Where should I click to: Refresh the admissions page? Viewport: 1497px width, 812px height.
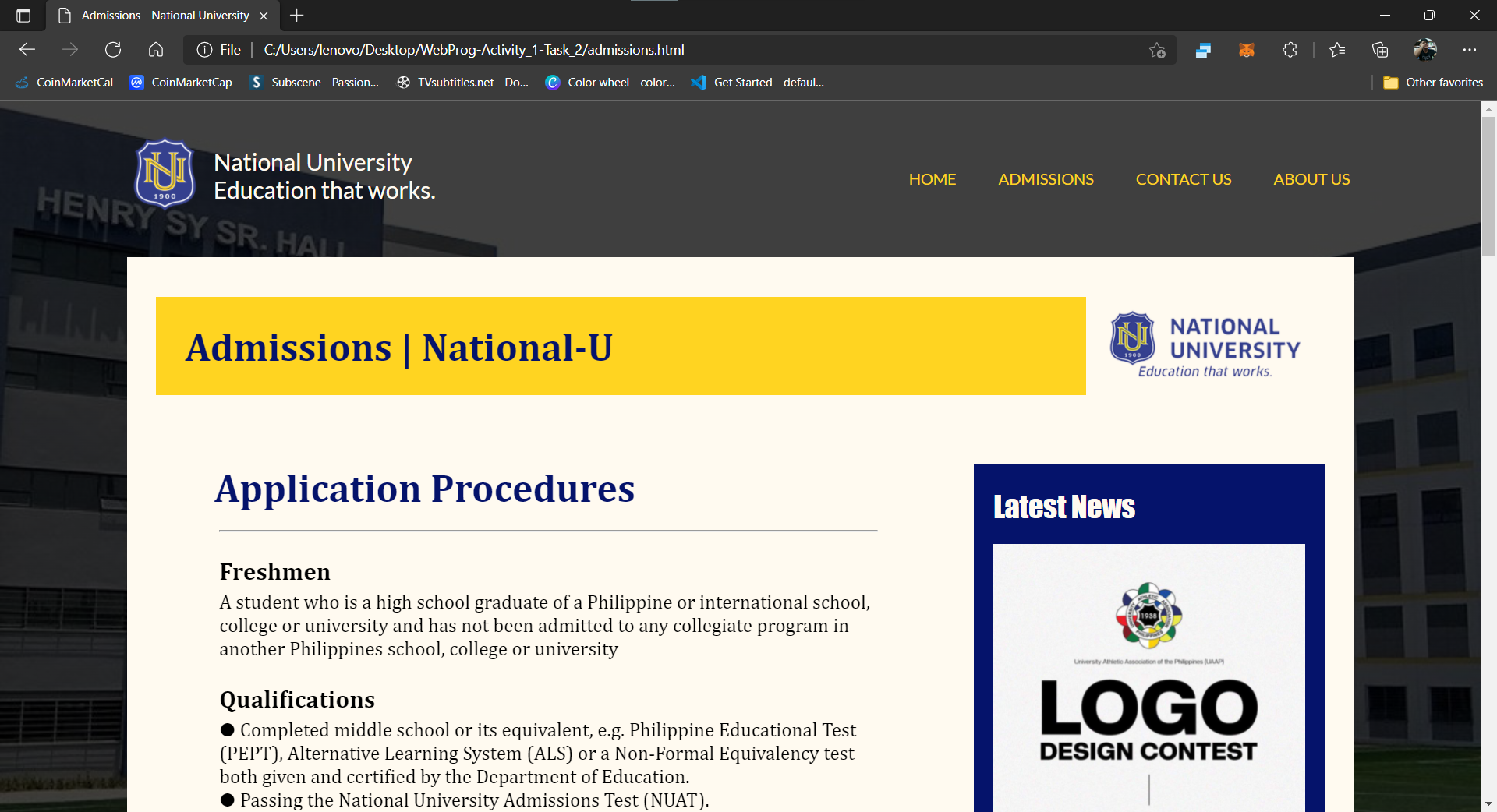(113, 49)
